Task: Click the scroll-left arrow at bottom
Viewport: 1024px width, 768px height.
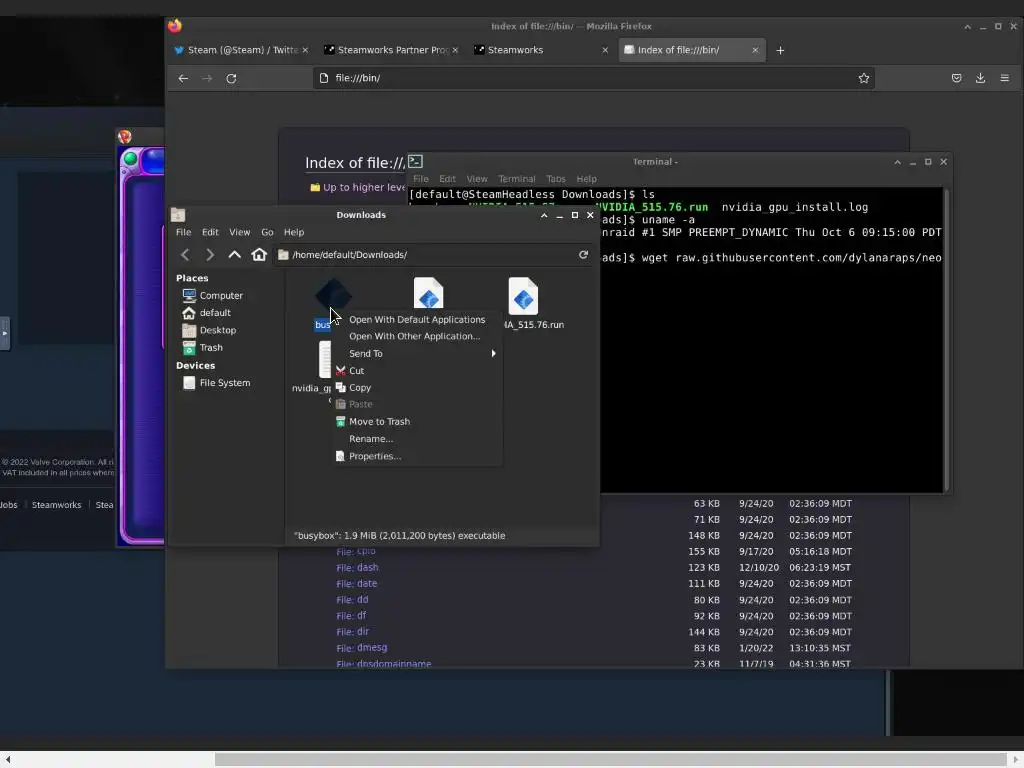Action: point(8,760)
